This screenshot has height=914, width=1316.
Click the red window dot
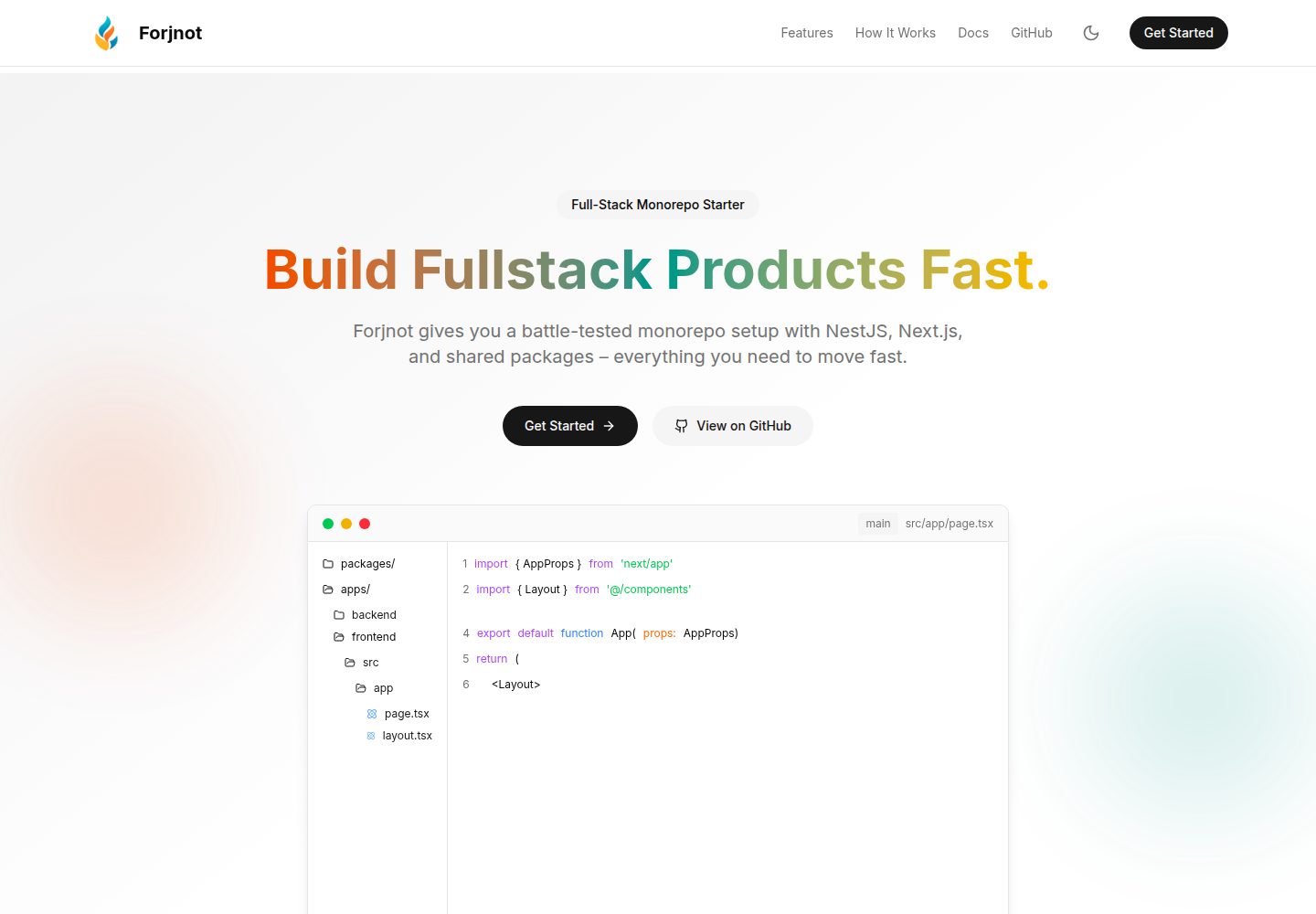pos(365,524)
